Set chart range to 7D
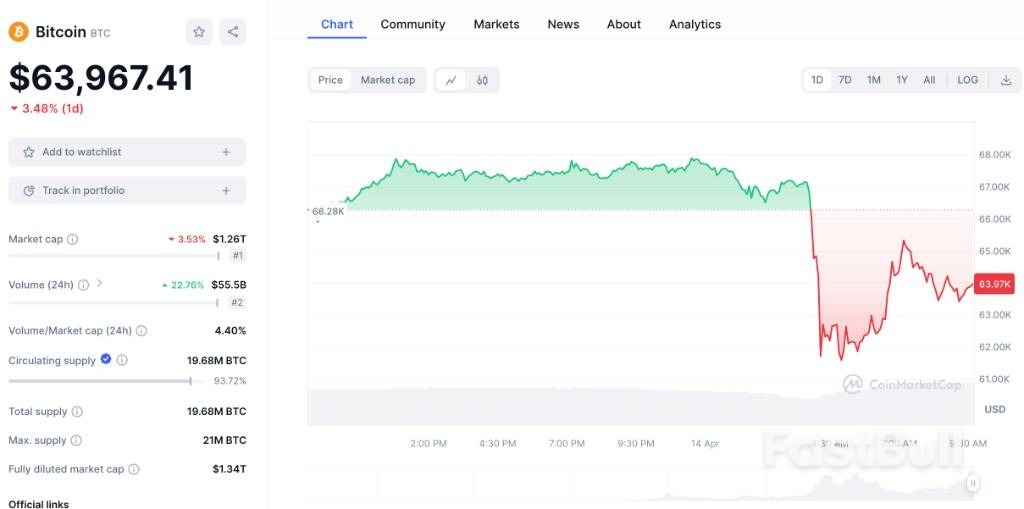 [845, 80]
